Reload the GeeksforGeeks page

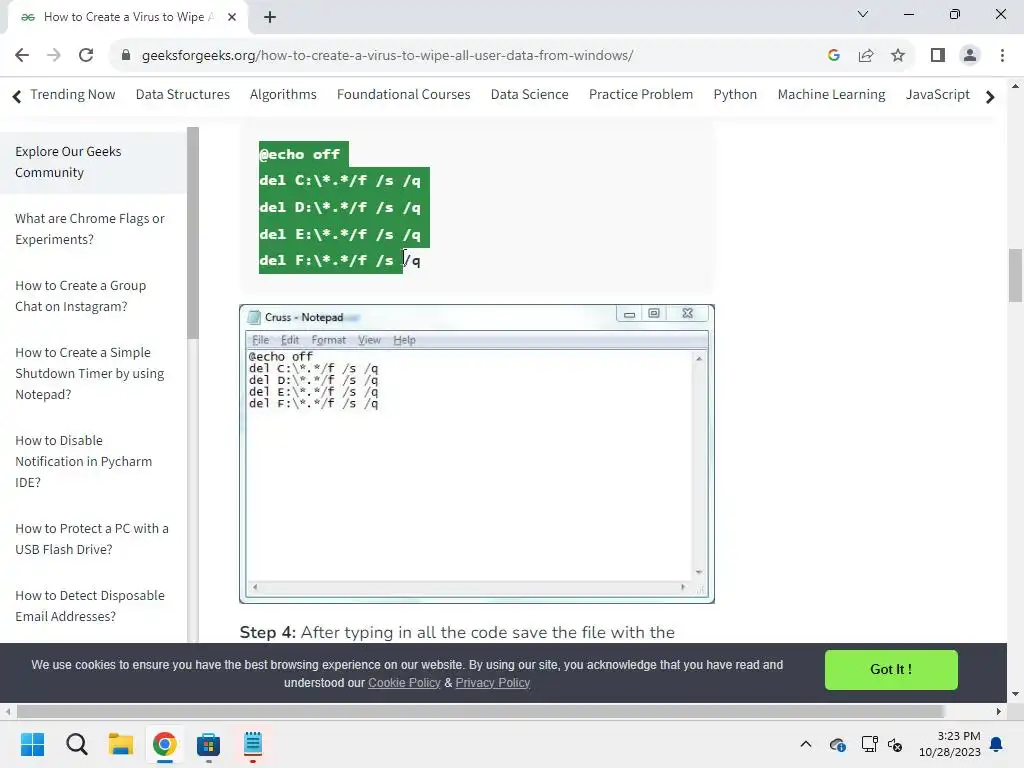click(86, 56)
